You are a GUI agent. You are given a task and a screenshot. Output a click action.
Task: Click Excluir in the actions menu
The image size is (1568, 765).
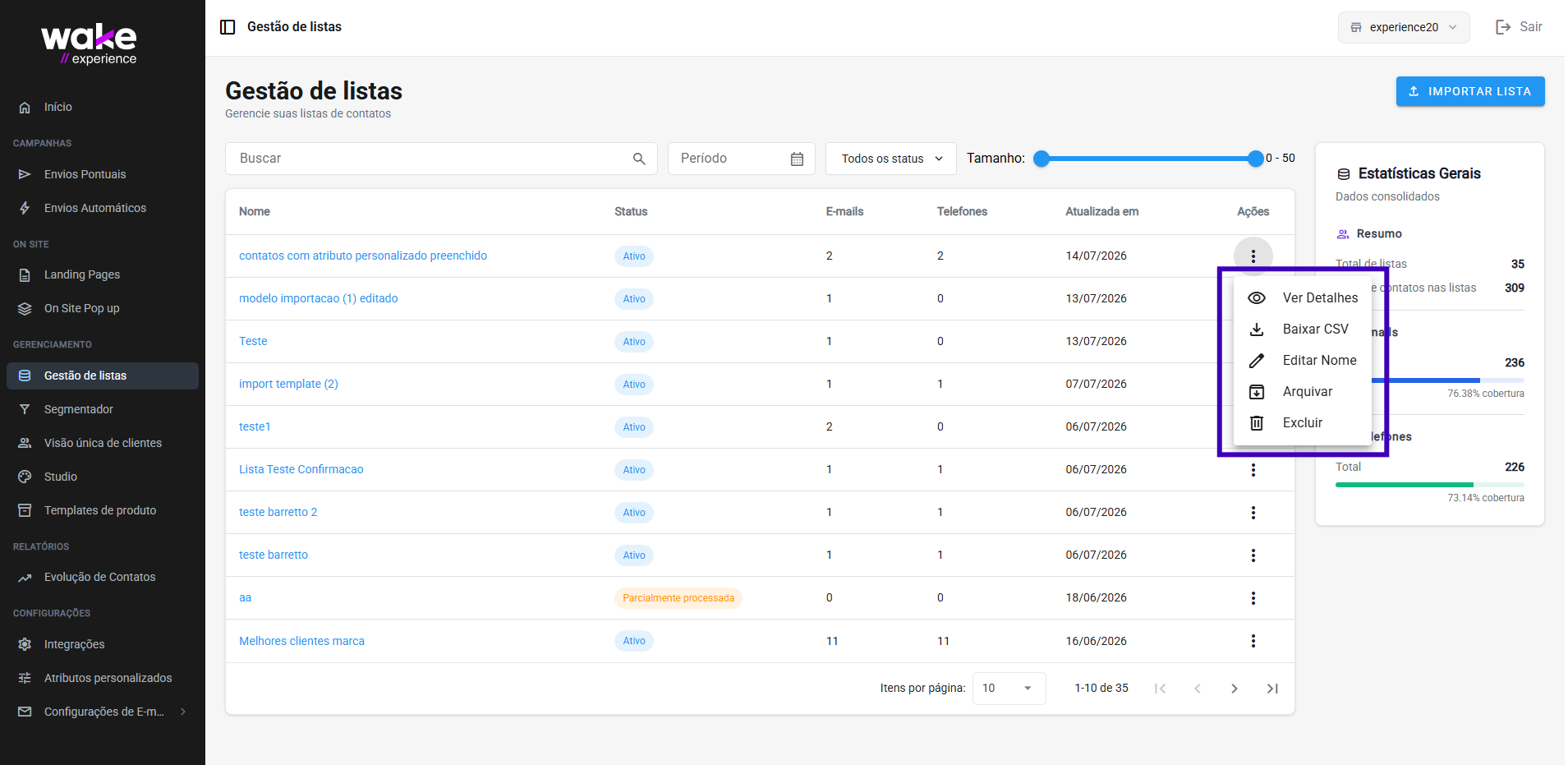[x=1303, y=422]
